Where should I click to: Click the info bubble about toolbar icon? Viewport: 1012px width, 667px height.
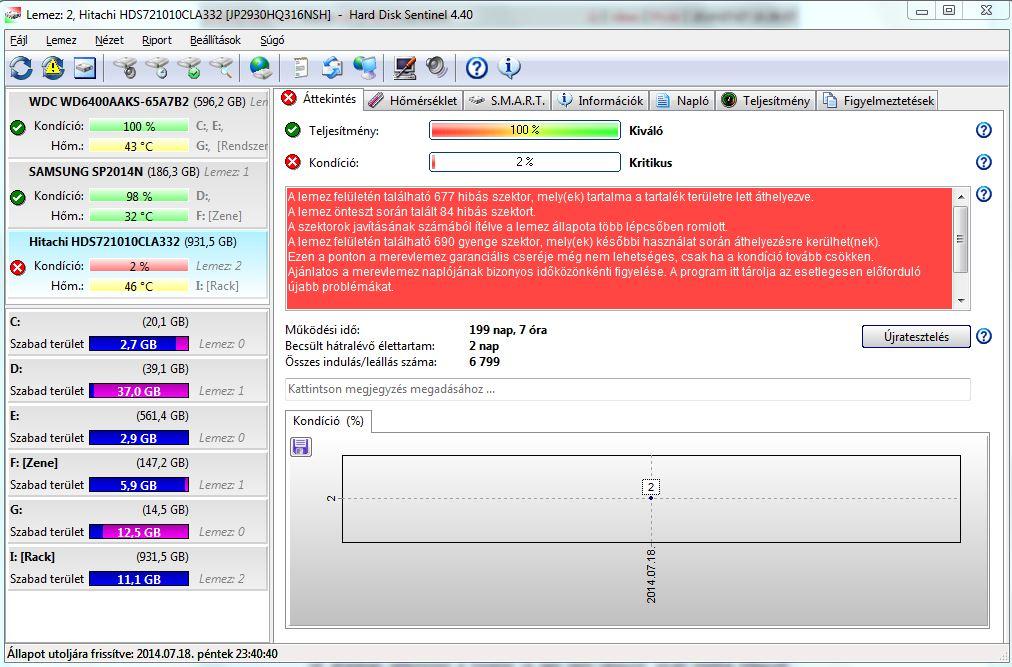509,67
